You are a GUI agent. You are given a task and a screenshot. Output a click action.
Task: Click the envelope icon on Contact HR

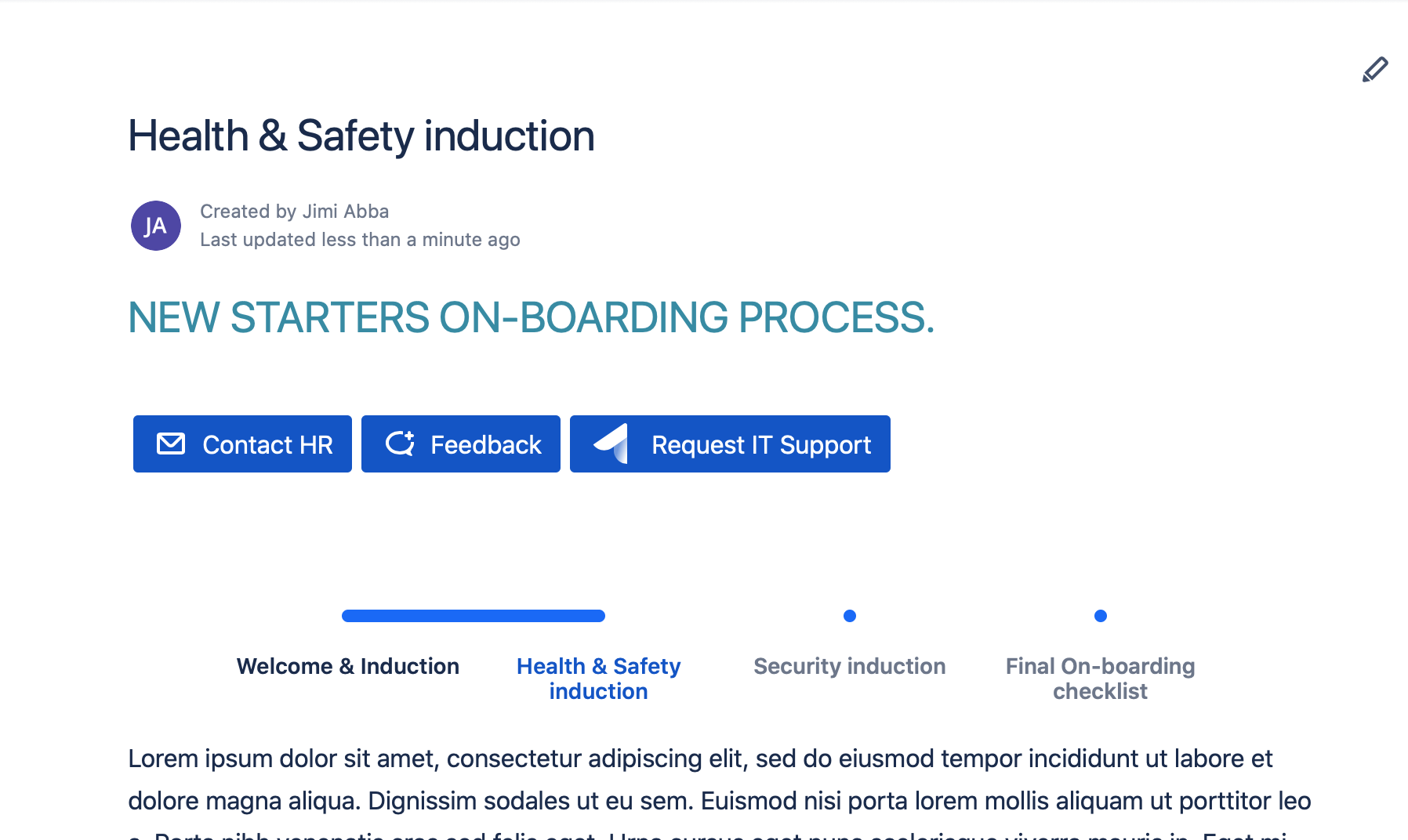click(171, 444)
